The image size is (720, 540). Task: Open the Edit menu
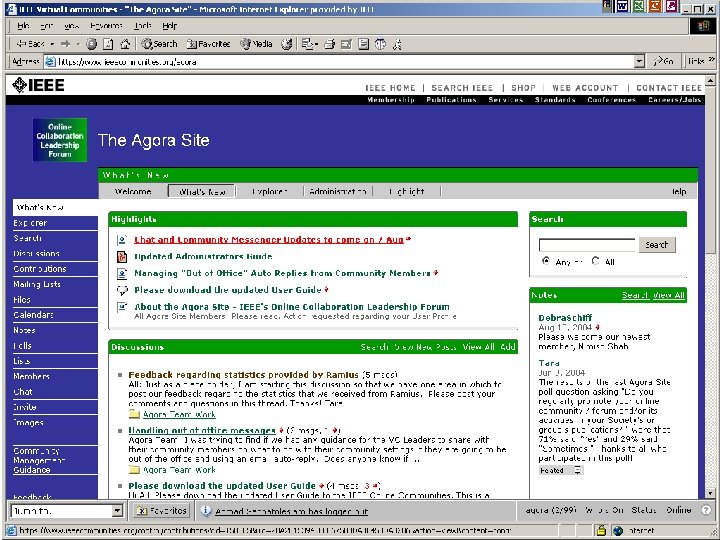coord(46,26)
